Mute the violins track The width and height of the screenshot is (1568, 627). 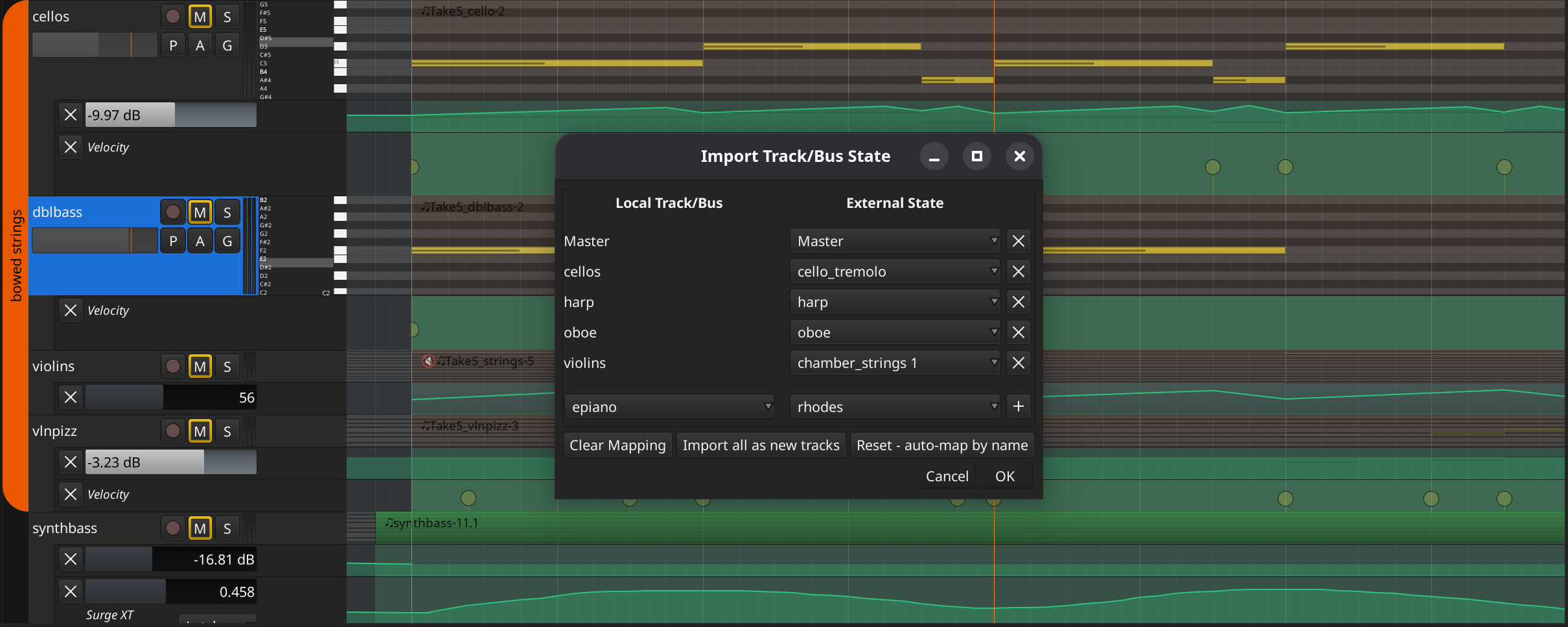pos(200,366)
